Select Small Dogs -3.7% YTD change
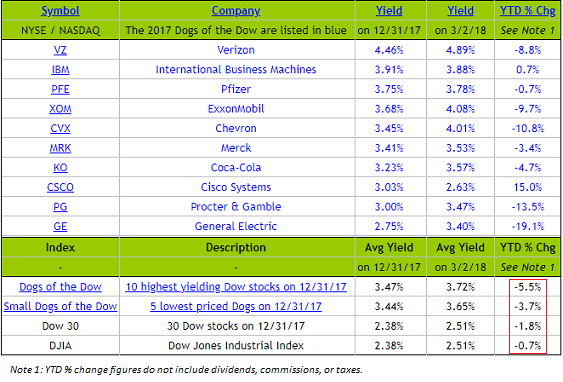This screenshot has width=563, height=382. pyautogui.click(x=528, y=306)
